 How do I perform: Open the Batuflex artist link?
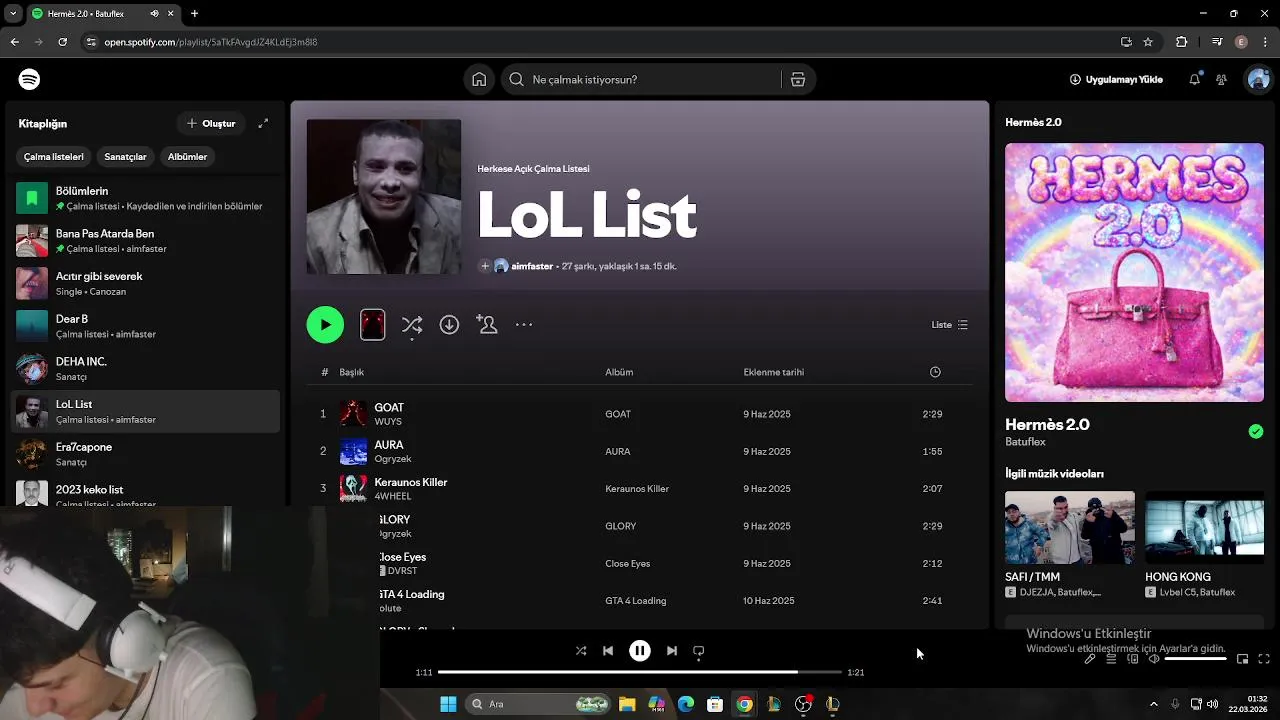pos(1025,441)
